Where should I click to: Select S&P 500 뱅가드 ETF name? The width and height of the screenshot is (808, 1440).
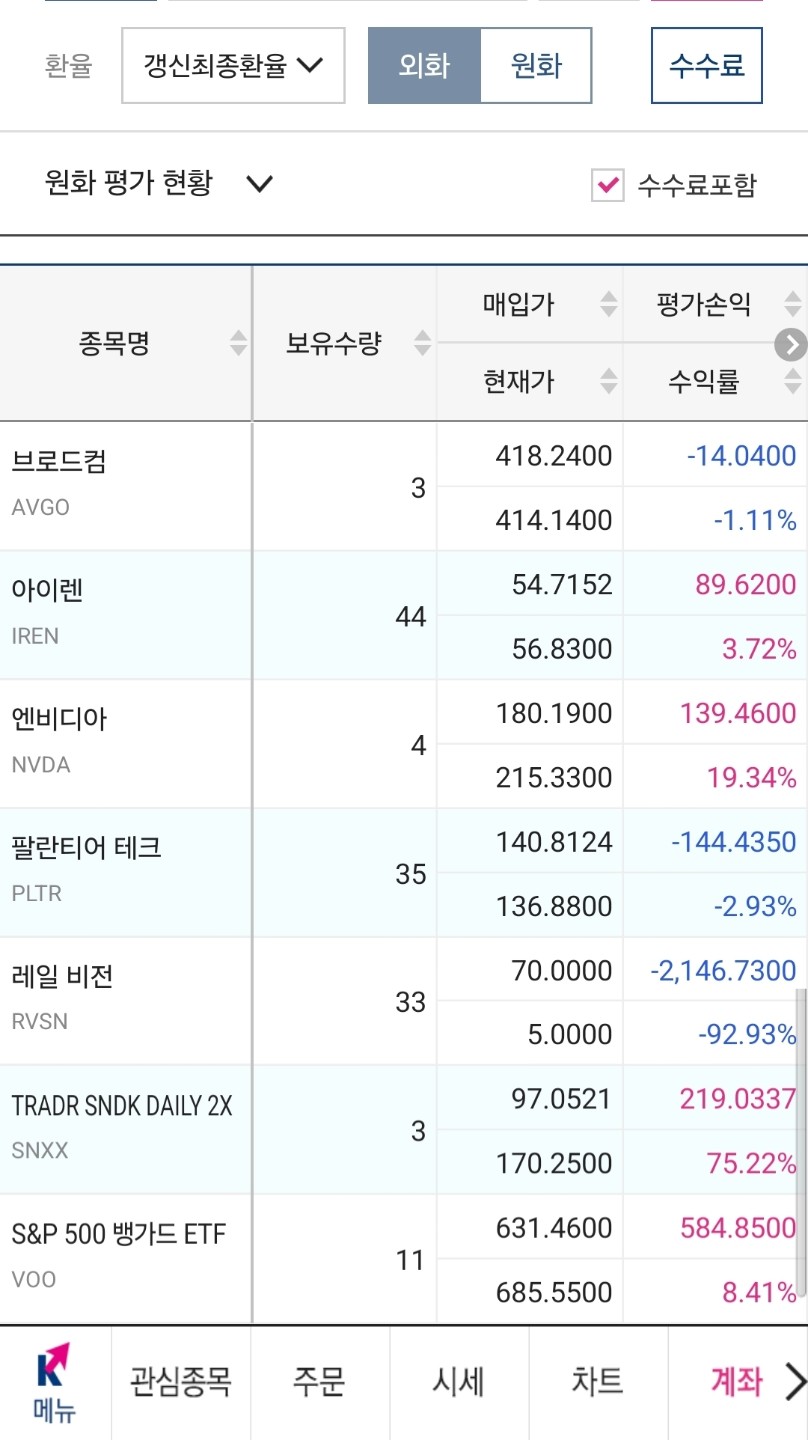tap(119, 1235)
